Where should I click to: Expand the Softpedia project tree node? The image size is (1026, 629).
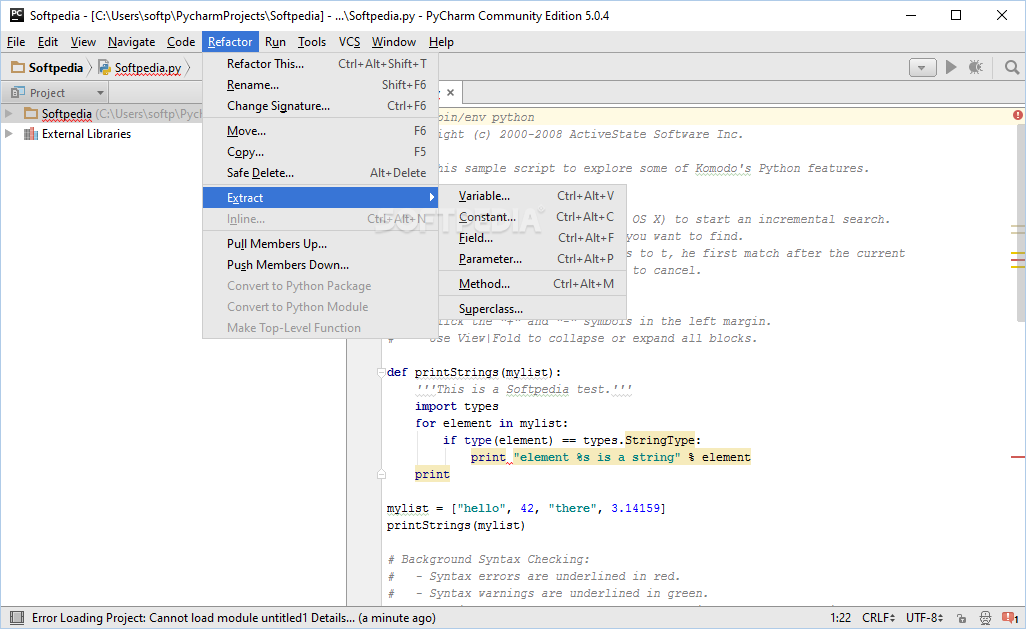click(9, 113)
